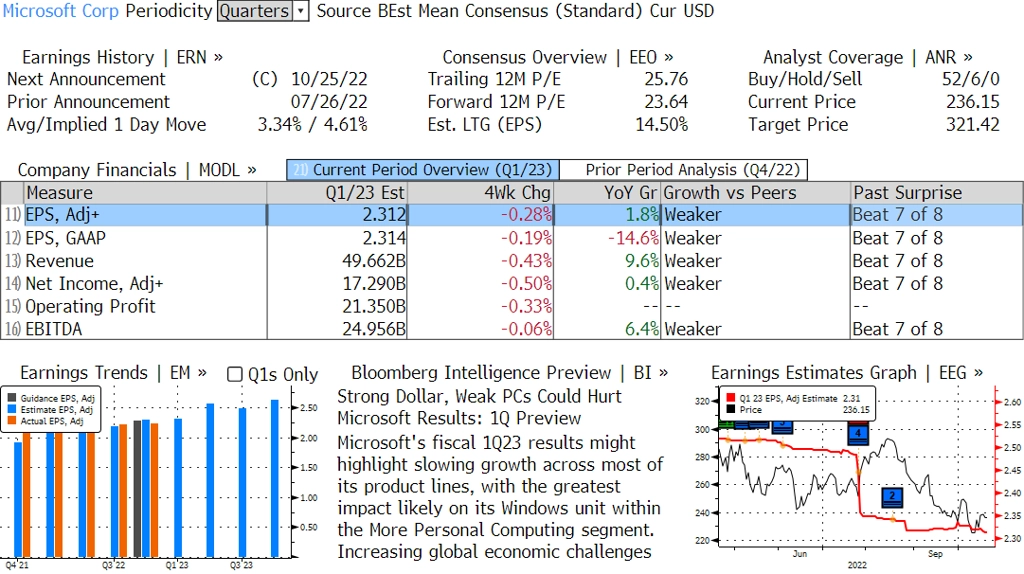Click the Prior Announcement date 07/26/22

(329, 102)
